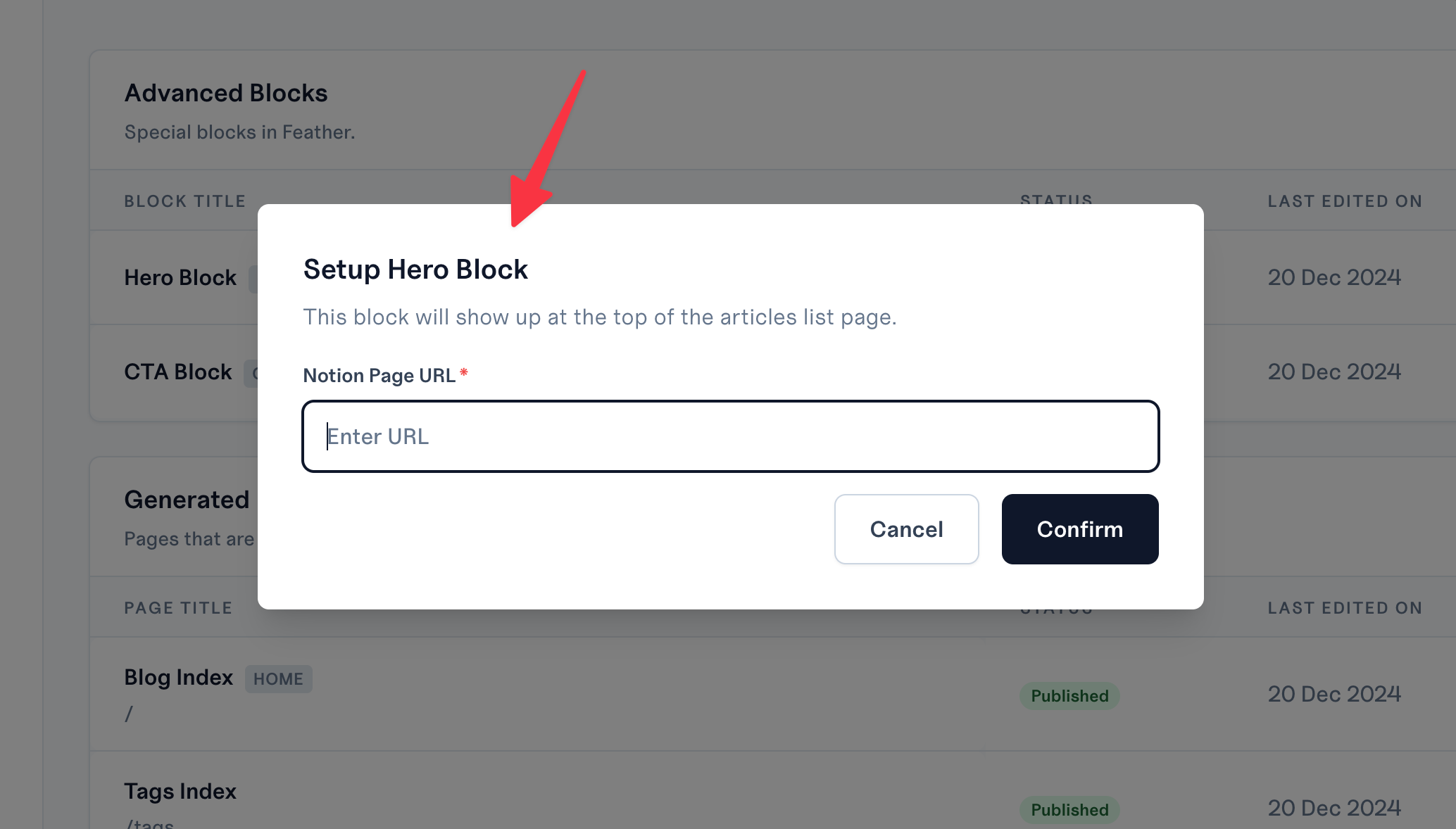Click the Published status of Tags Index
Screen dimensions: 1456x829
pos(1069,810)
